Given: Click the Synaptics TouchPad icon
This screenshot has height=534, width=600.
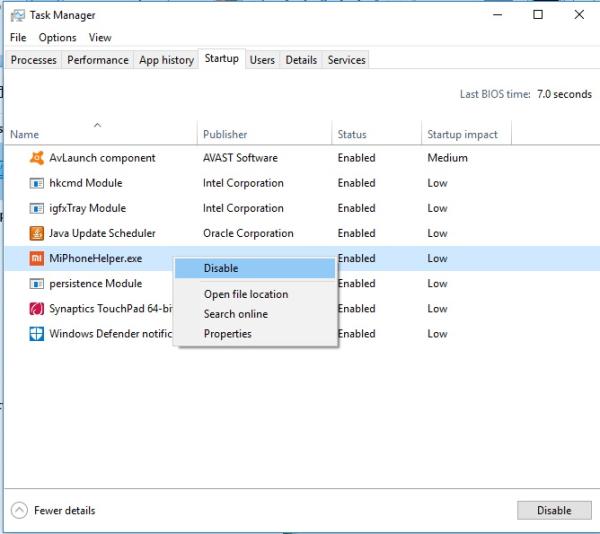Looking at the screenshot, I should [x=37, y=309].
